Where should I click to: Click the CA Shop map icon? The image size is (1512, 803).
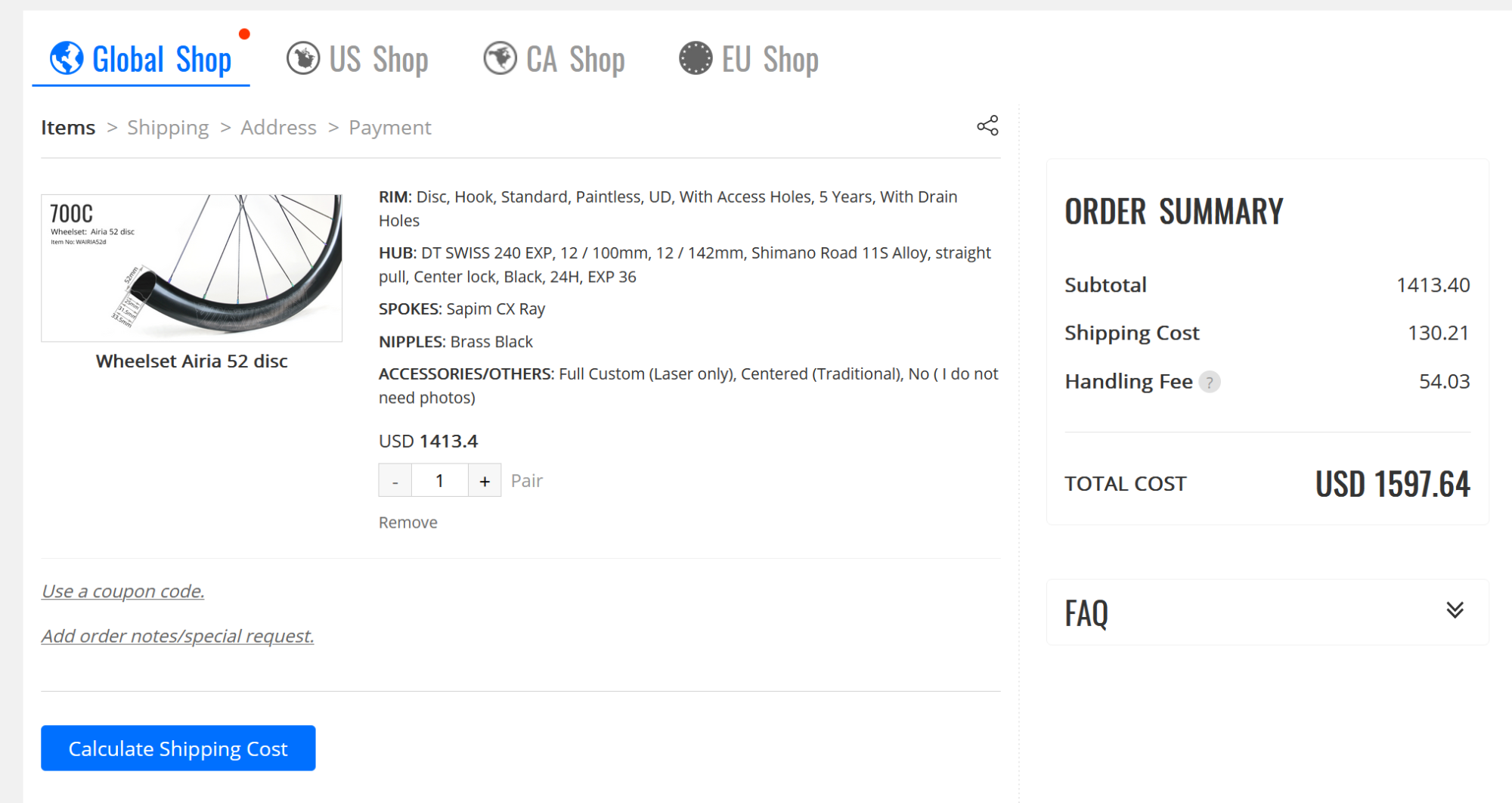click(500, 58)
